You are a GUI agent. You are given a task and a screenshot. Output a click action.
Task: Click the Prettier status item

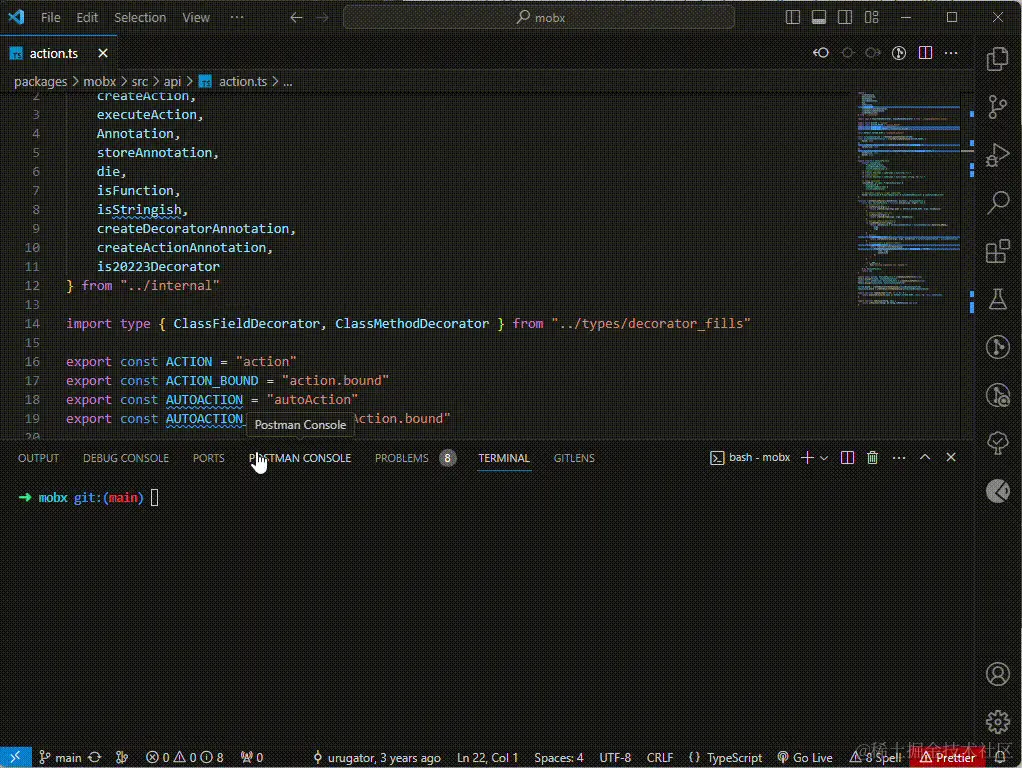point(947,758)
